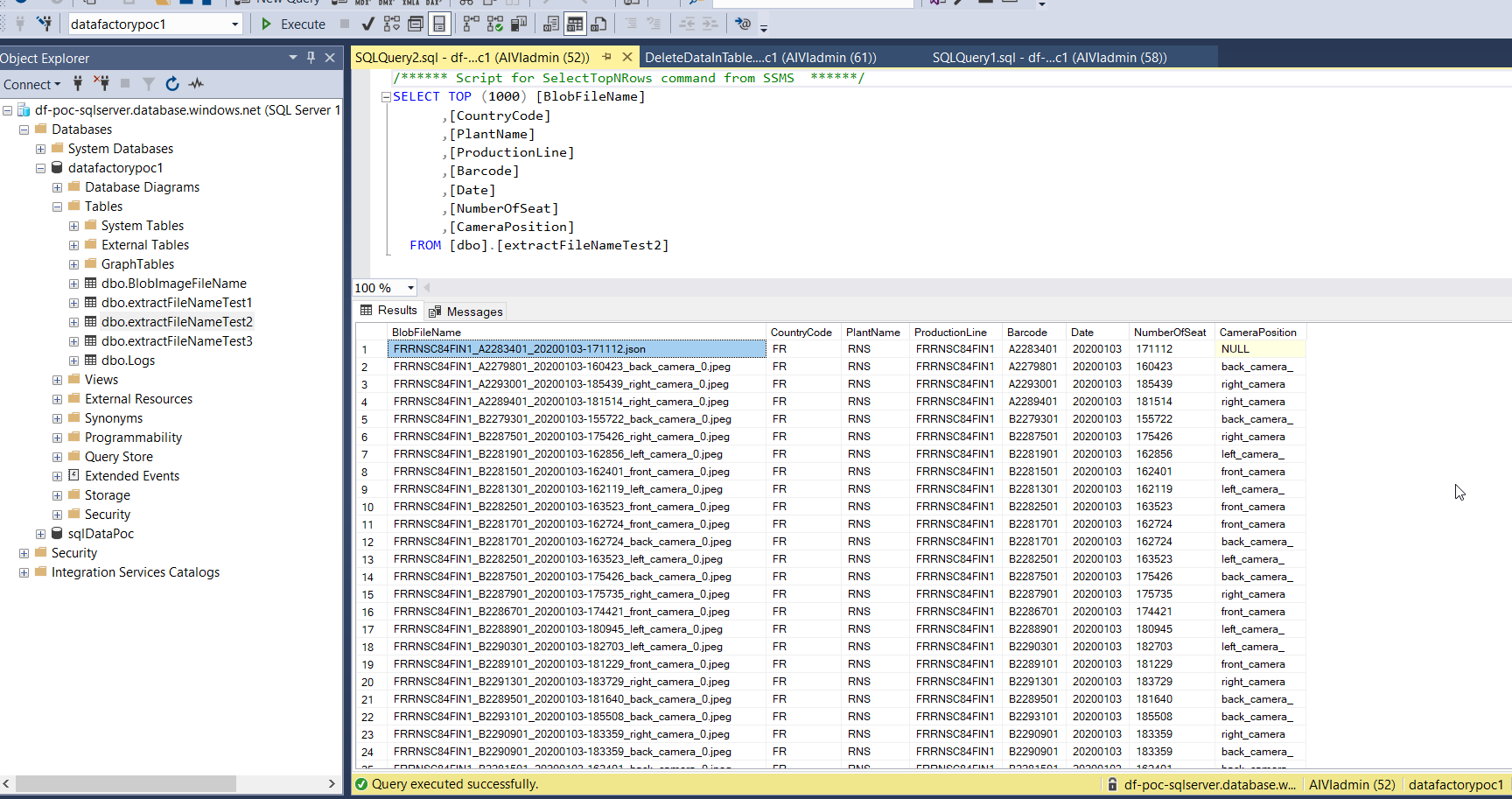Expand the Views node

pos(57,379)
